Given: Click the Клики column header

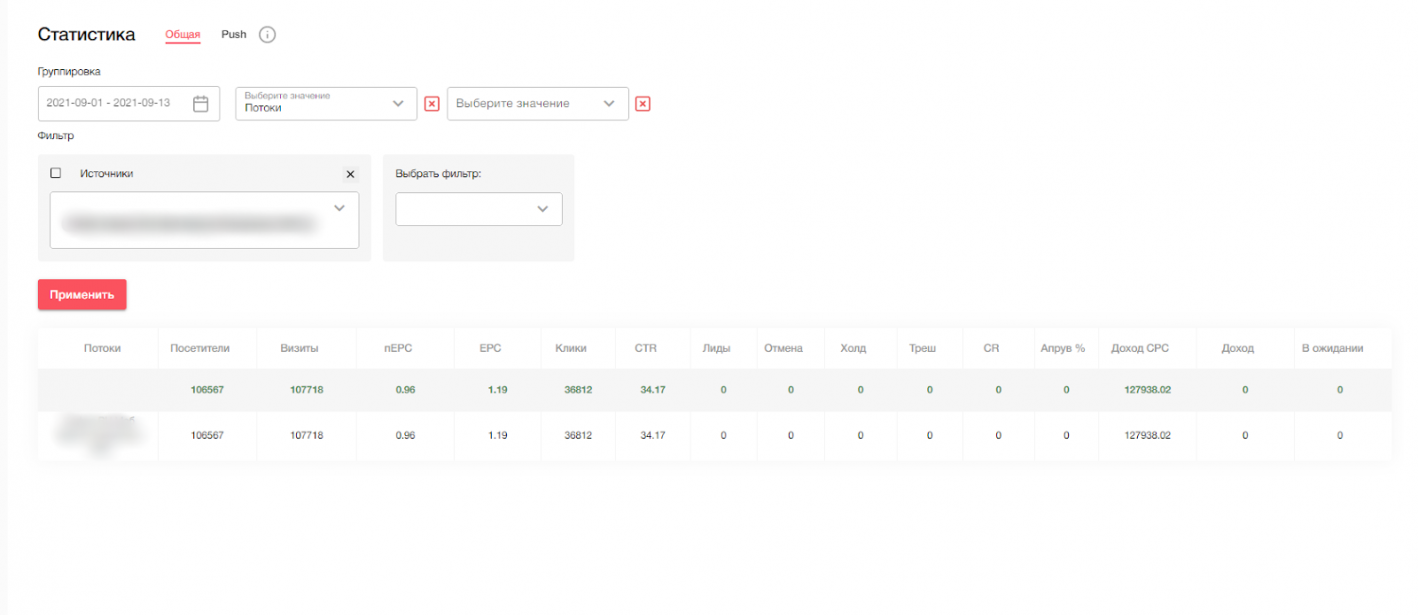Looking at the screenshot, I should click(571, 349).
